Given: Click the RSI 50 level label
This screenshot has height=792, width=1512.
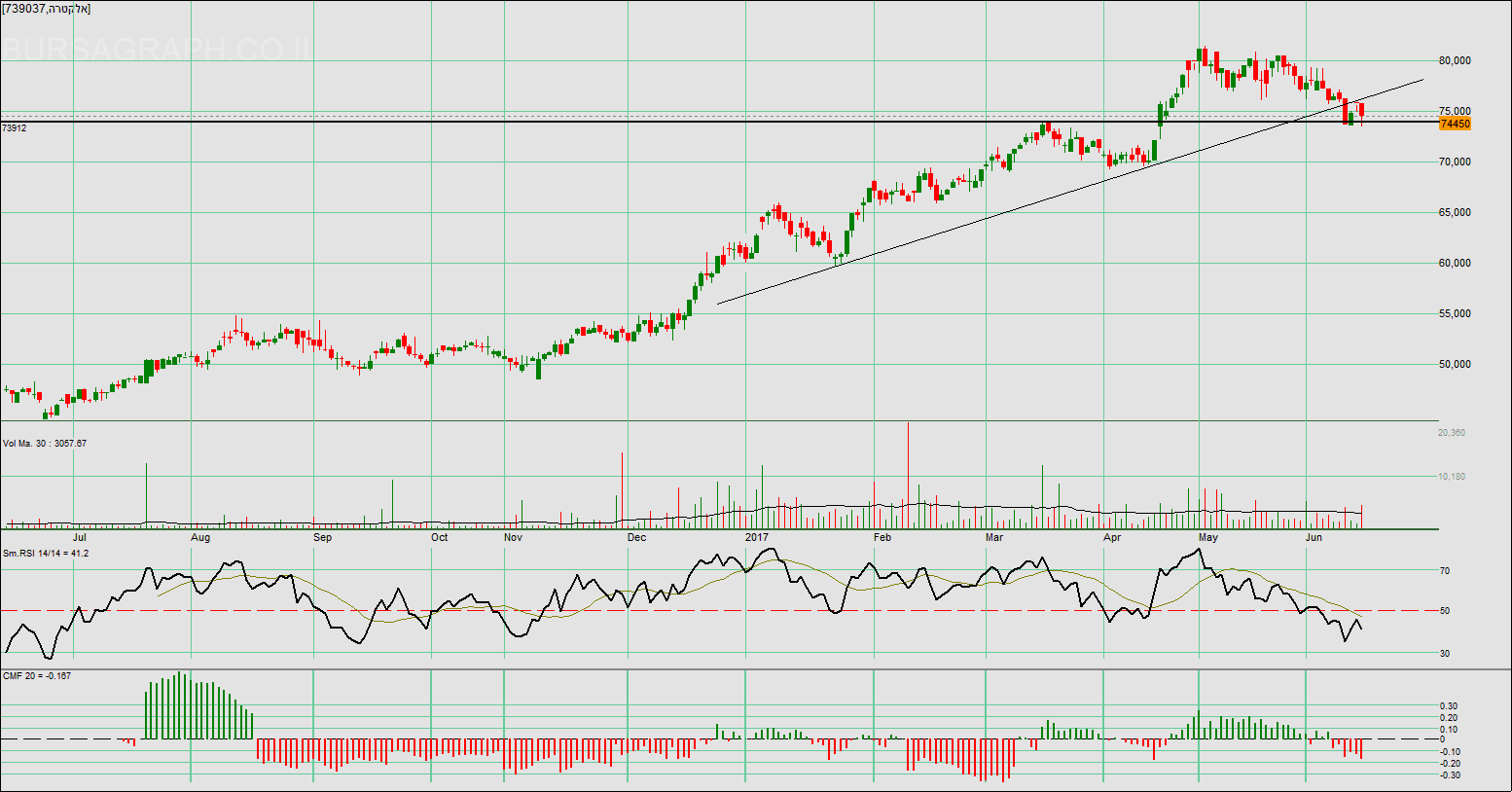Looking at the screenshot, I should click(x=1445, y=611).
